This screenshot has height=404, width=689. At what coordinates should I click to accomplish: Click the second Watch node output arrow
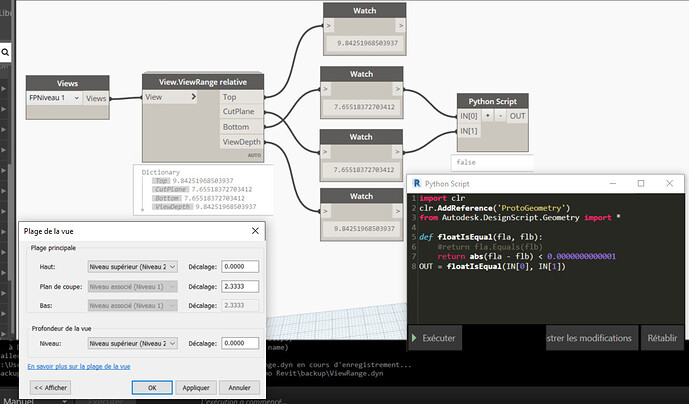click(x=397, y=89)
